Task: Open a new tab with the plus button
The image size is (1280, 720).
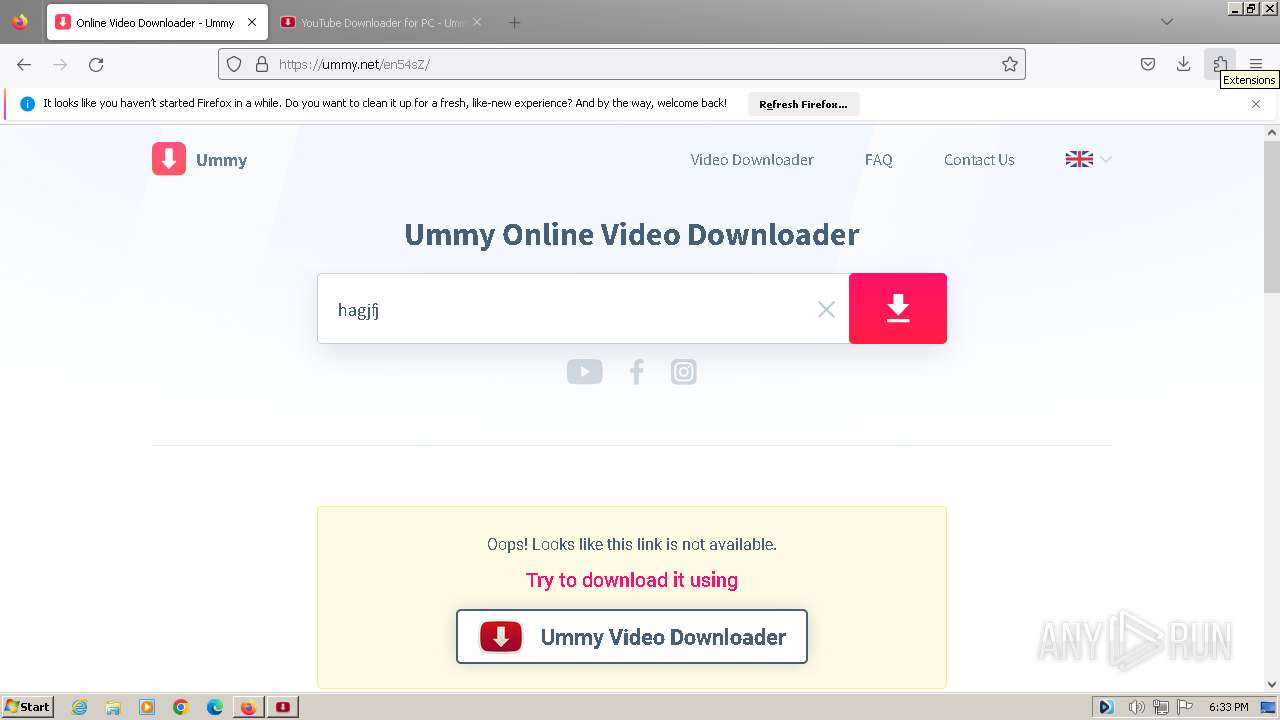Action: click(514, 22)
